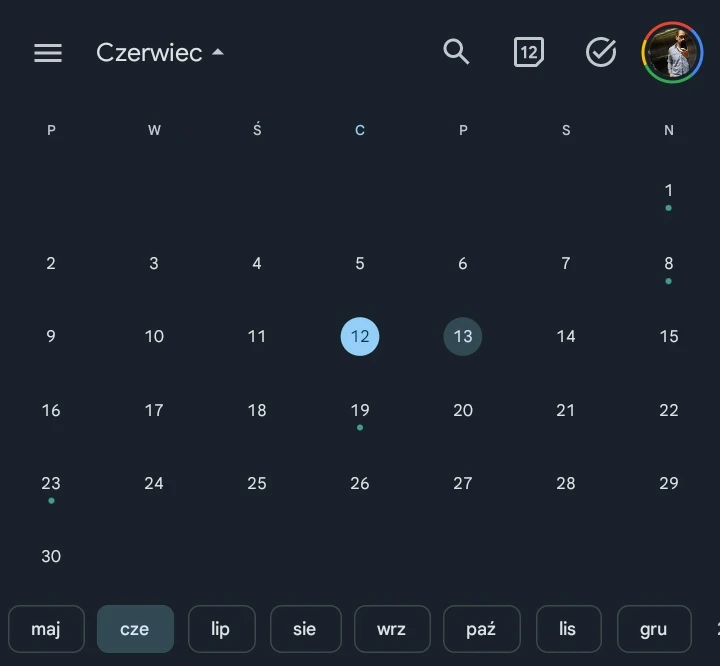Go to the sie month

coord(304,629)
